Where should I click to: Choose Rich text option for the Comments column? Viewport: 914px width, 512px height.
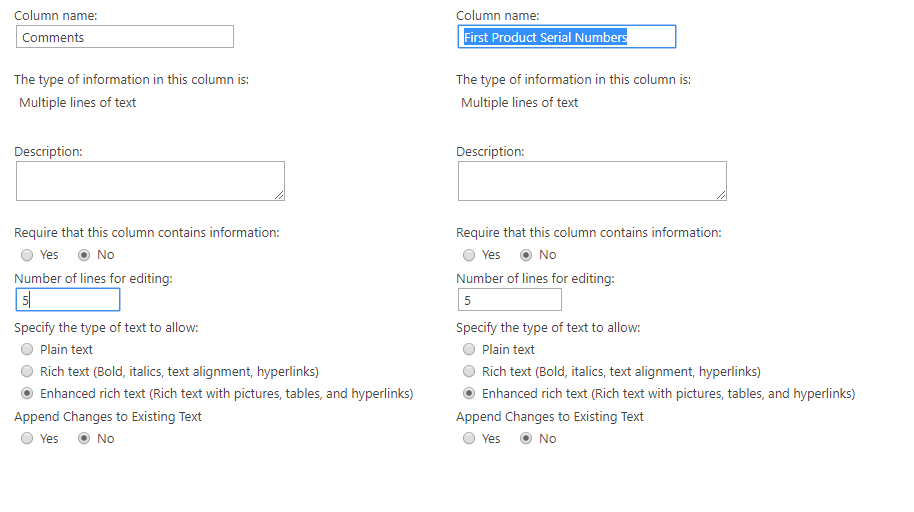point(27,372)
